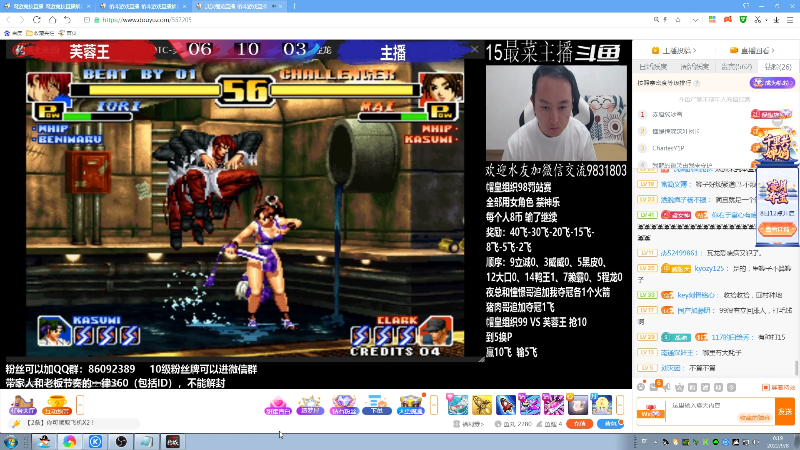Open the gold trophy icon below video
Image resolution: width=800 pixels, height=450 pixels.
pos(56,405)
